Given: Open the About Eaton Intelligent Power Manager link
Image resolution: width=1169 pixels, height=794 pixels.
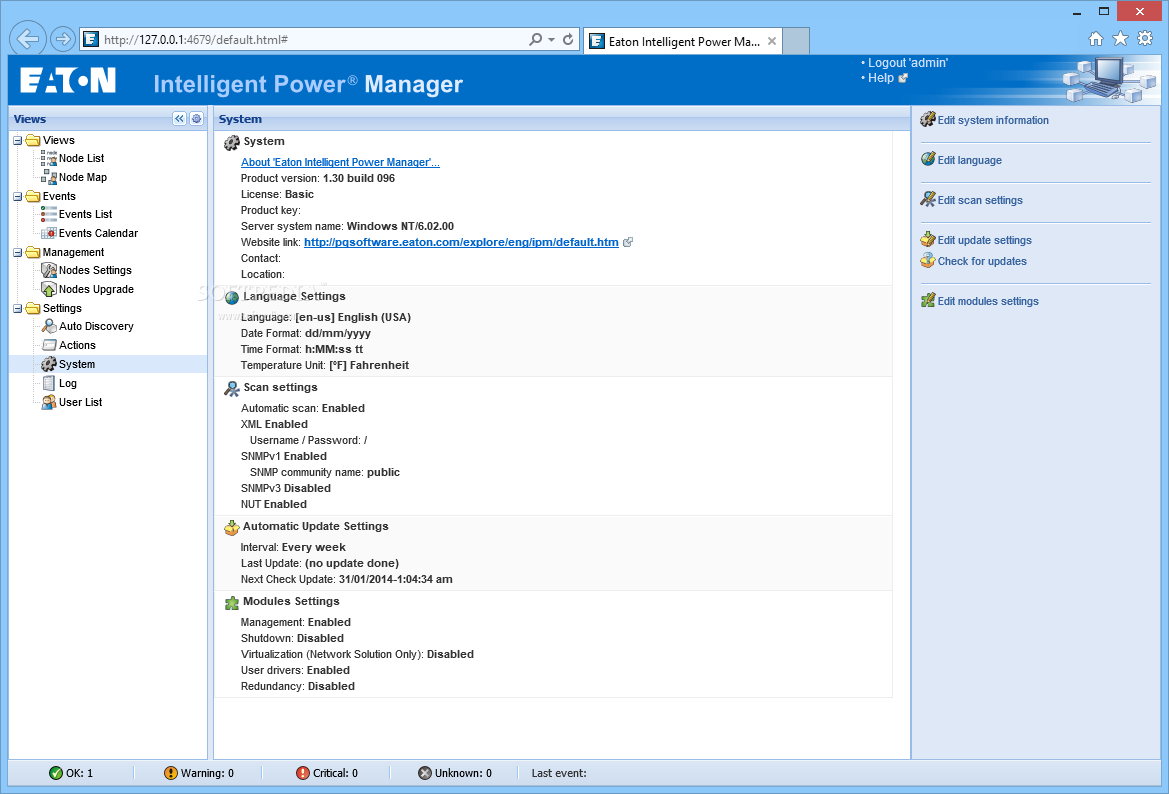Looking at the screenshot, I should (340, 162).
